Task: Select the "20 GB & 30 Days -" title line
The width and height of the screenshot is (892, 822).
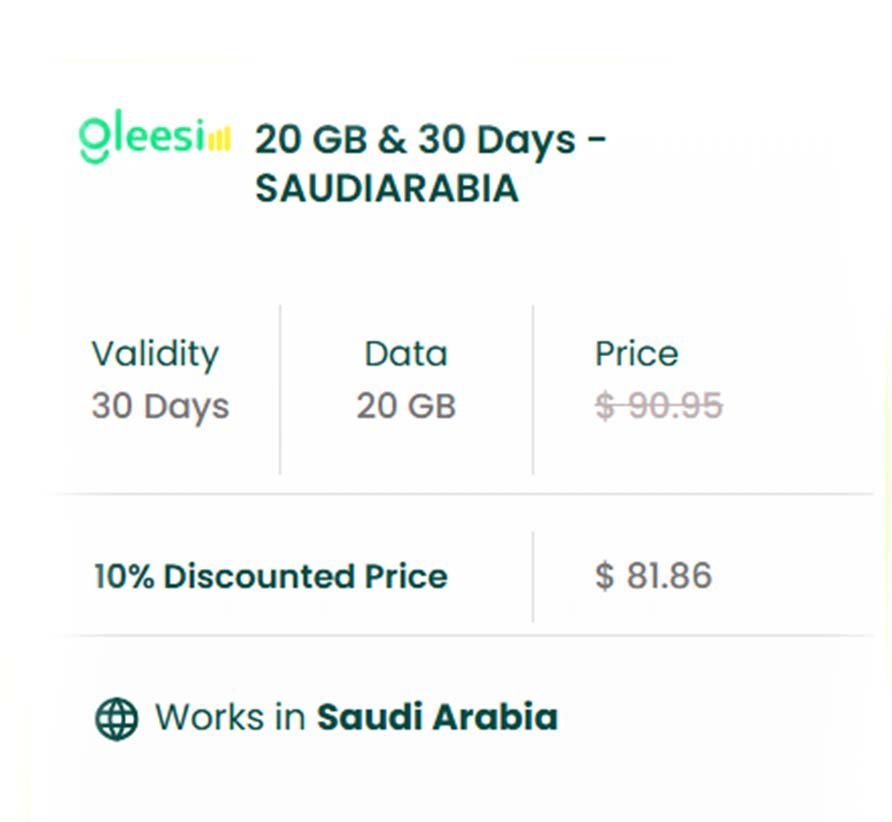Action: pyautogui.click(x=431, y=139)
